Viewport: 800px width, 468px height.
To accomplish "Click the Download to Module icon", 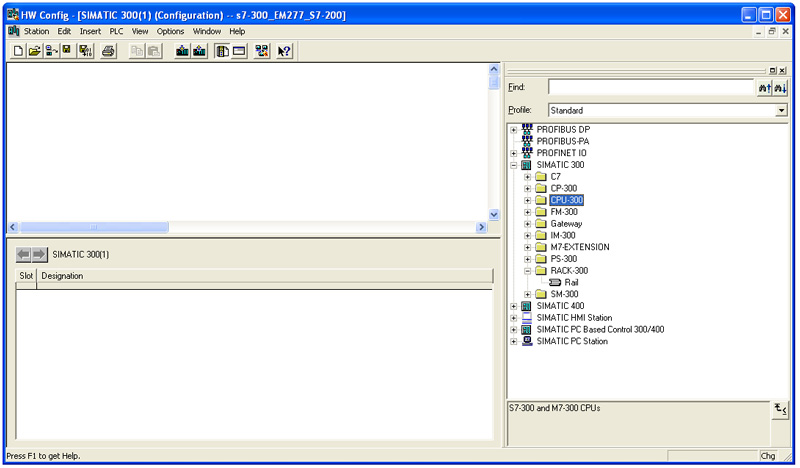I will (x=182, y=51).
